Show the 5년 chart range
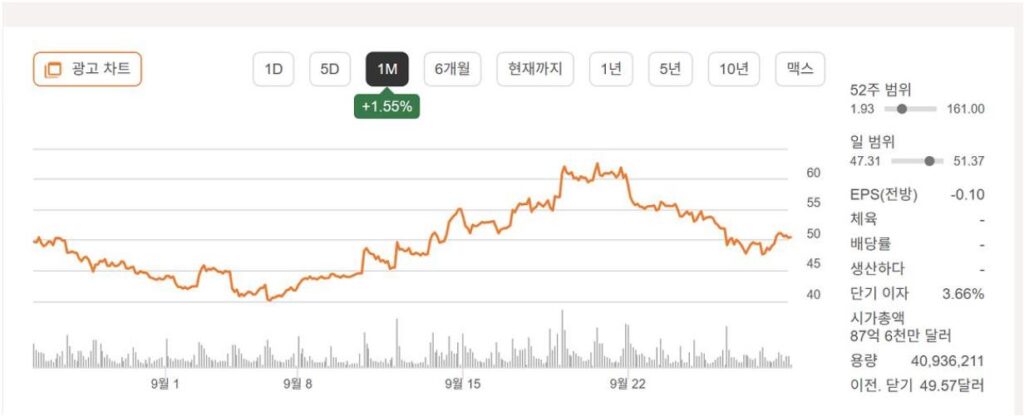The width and height of the screenshot is (1024, 416). coord(670,69)
